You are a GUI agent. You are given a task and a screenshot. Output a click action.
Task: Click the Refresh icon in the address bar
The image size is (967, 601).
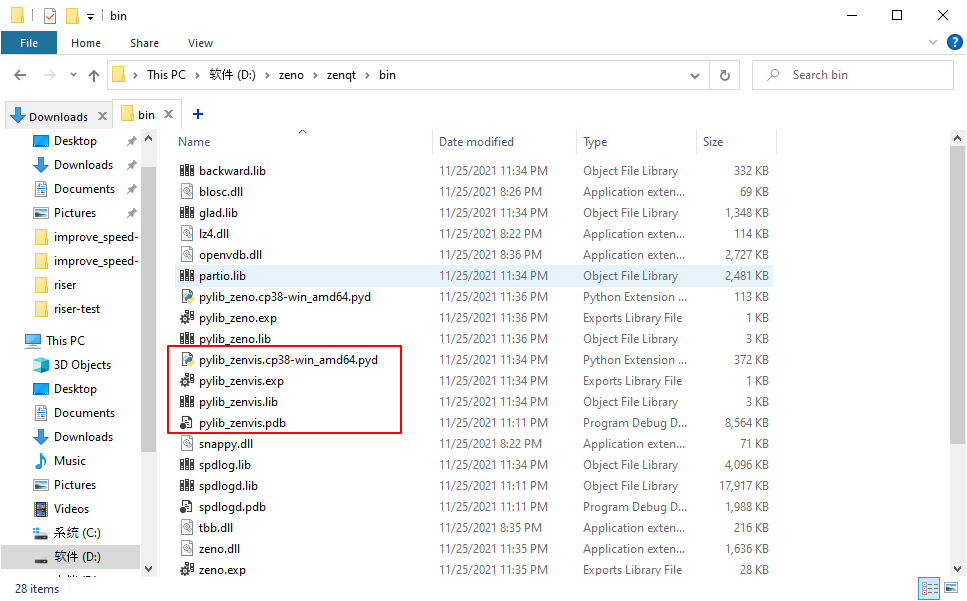pos(724,74)
